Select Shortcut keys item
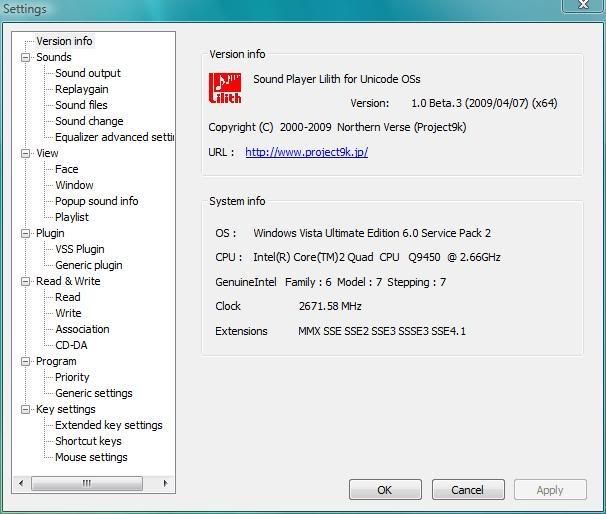 pyautogui.click(x=88, y=441)
